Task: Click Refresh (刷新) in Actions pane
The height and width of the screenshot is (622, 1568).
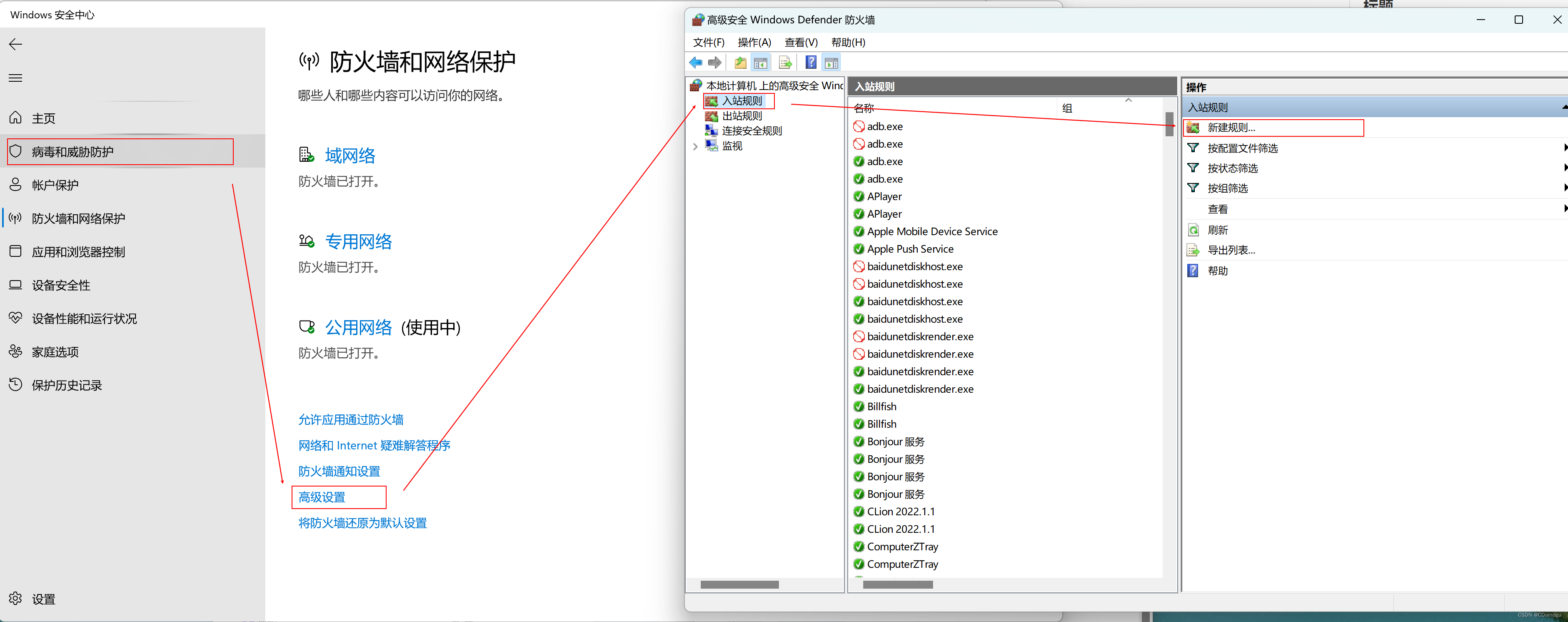Action: click(x=1217, y=230)
